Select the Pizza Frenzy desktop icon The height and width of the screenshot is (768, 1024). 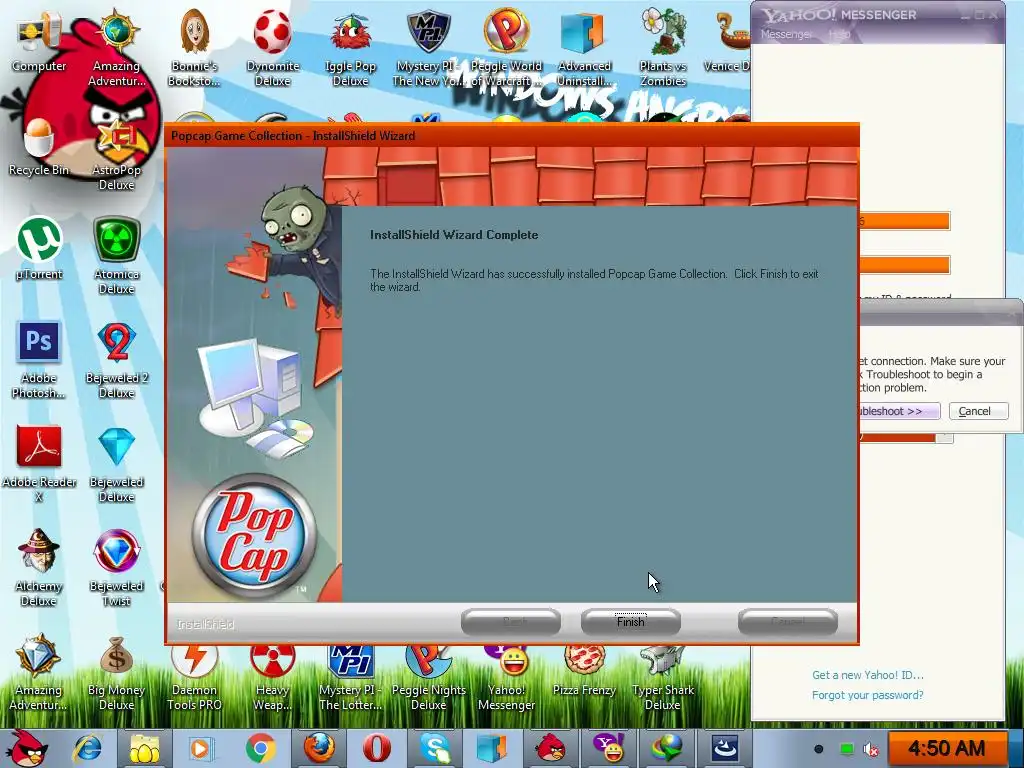(584, 669)
